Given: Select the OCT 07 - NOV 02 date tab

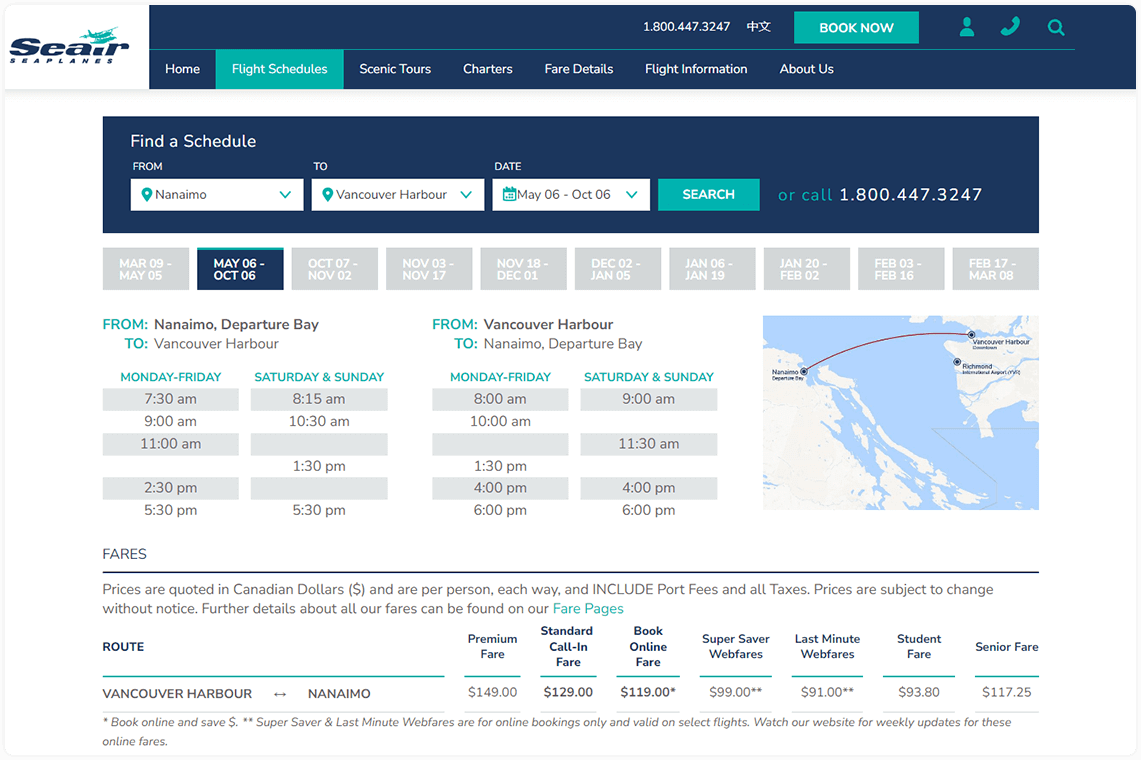Looking at the screenshot, I should point(335,269).
